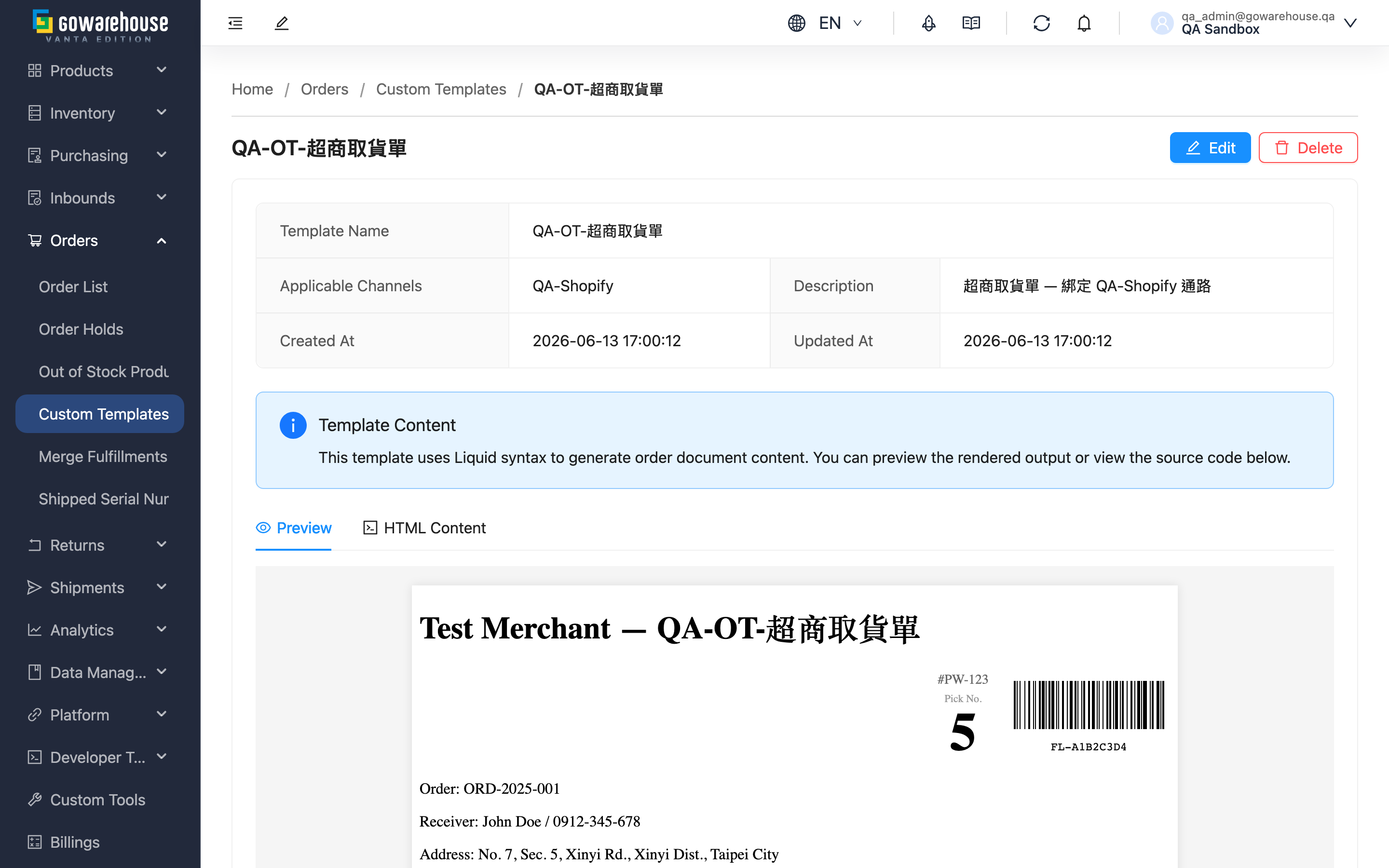The height and width of the screenshot is (868, 1389).
Task: Expand the Inbounds menu chevron
Action: (162, 198)
